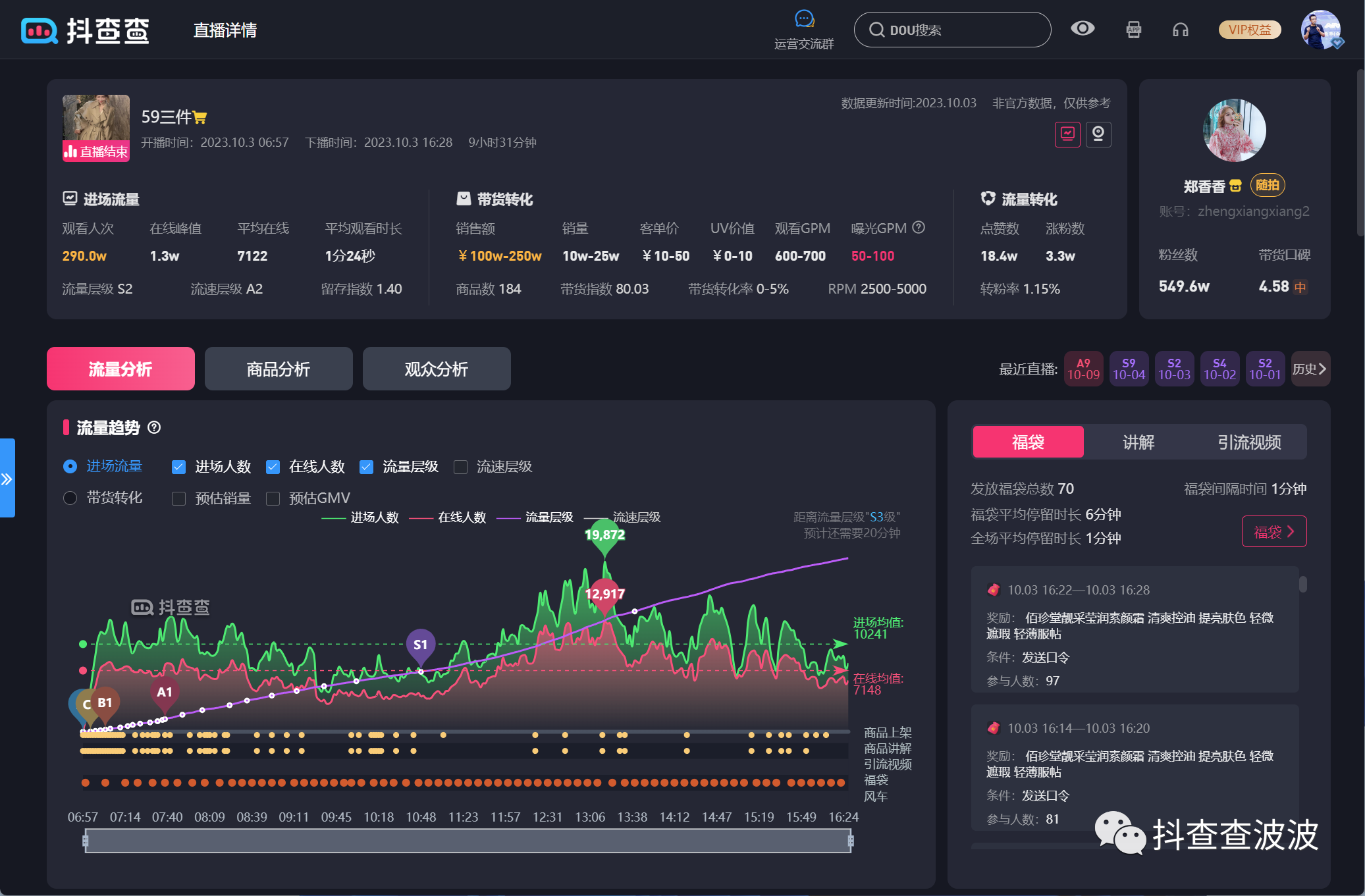Click the webcam recording icon
The width and height of the screenshot is (1365, 896).
[x=1098, y=134]
